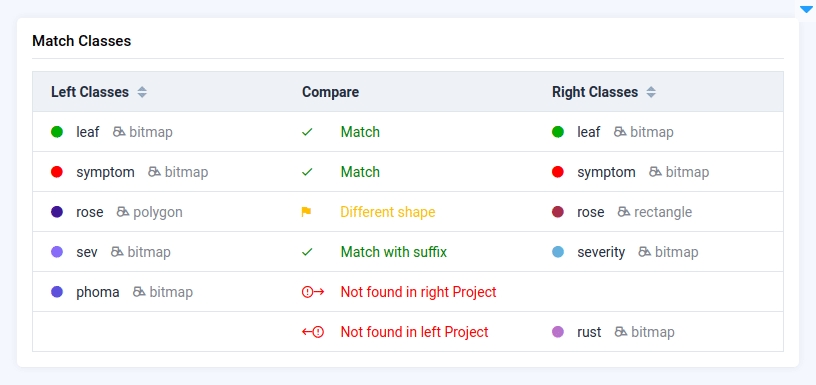Click Match status in the leaf row

point(360,132)
